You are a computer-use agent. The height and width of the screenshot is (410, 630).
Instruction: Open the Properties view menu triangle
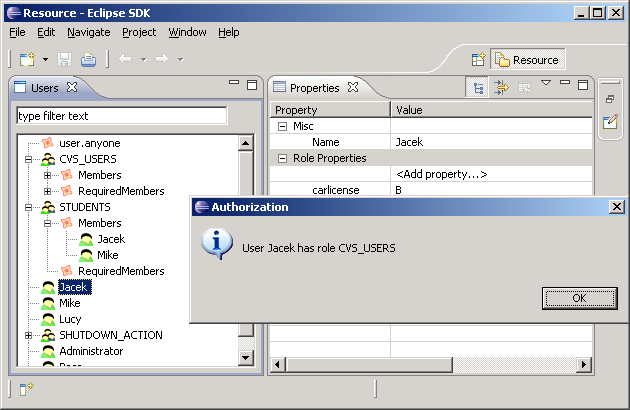click(545, 83)
